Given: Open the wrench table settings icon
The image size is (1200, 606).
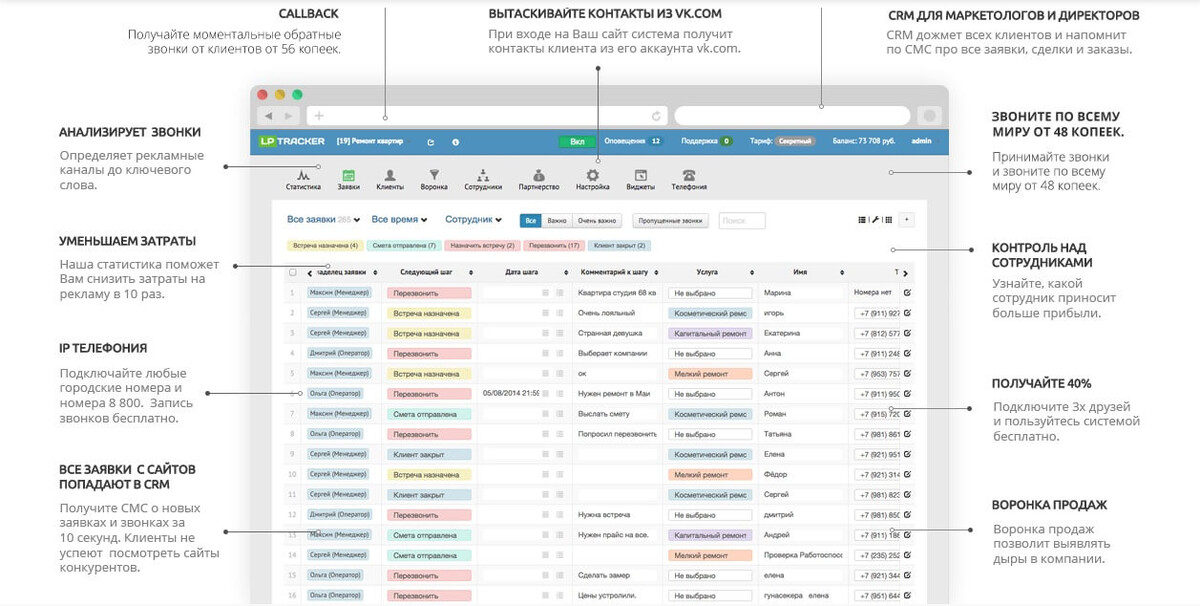Looking at the screenshot, I should click(x=875, y=220).
